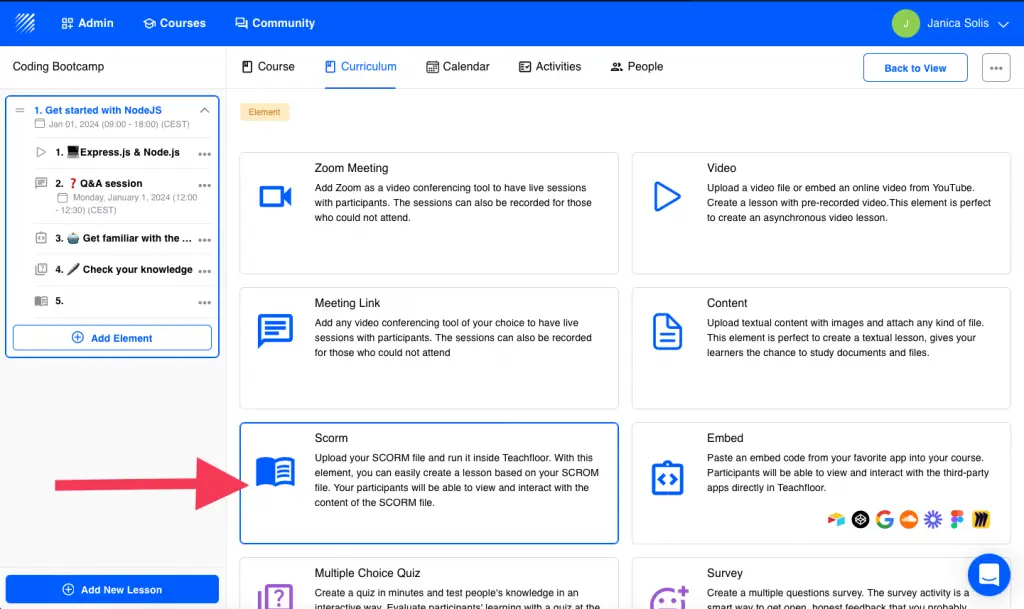The image size is (1024, 609).
Task: Open options menu for Check your knowledge
Action: pos(205,269)
